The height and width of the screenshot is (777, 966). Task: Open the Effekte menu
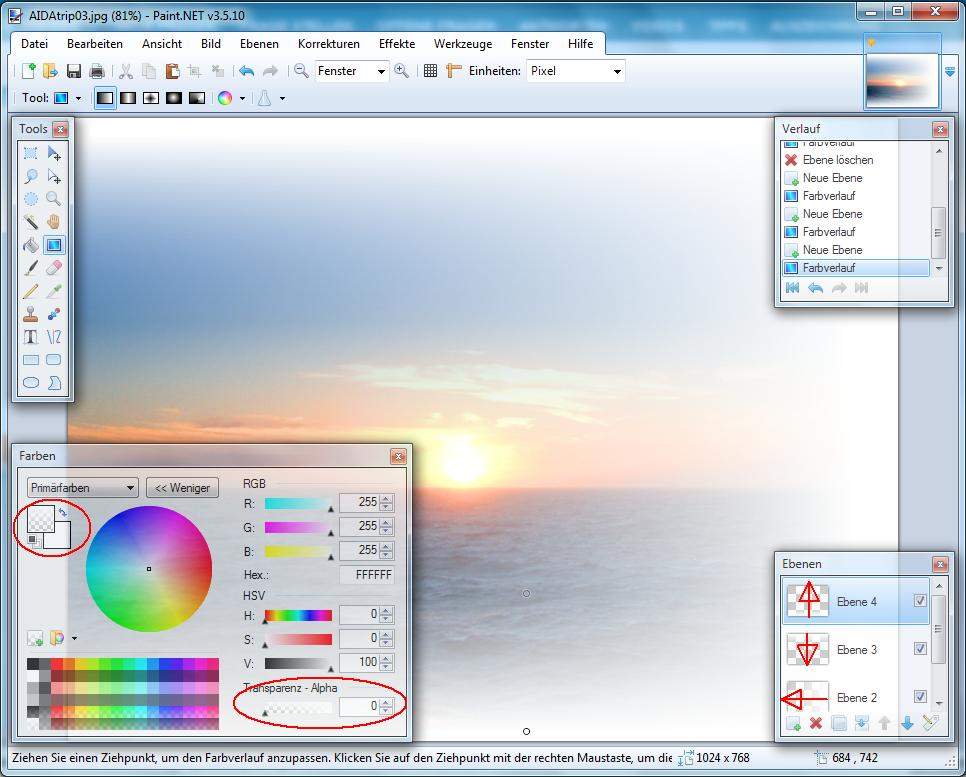click(x=397, y=44)
